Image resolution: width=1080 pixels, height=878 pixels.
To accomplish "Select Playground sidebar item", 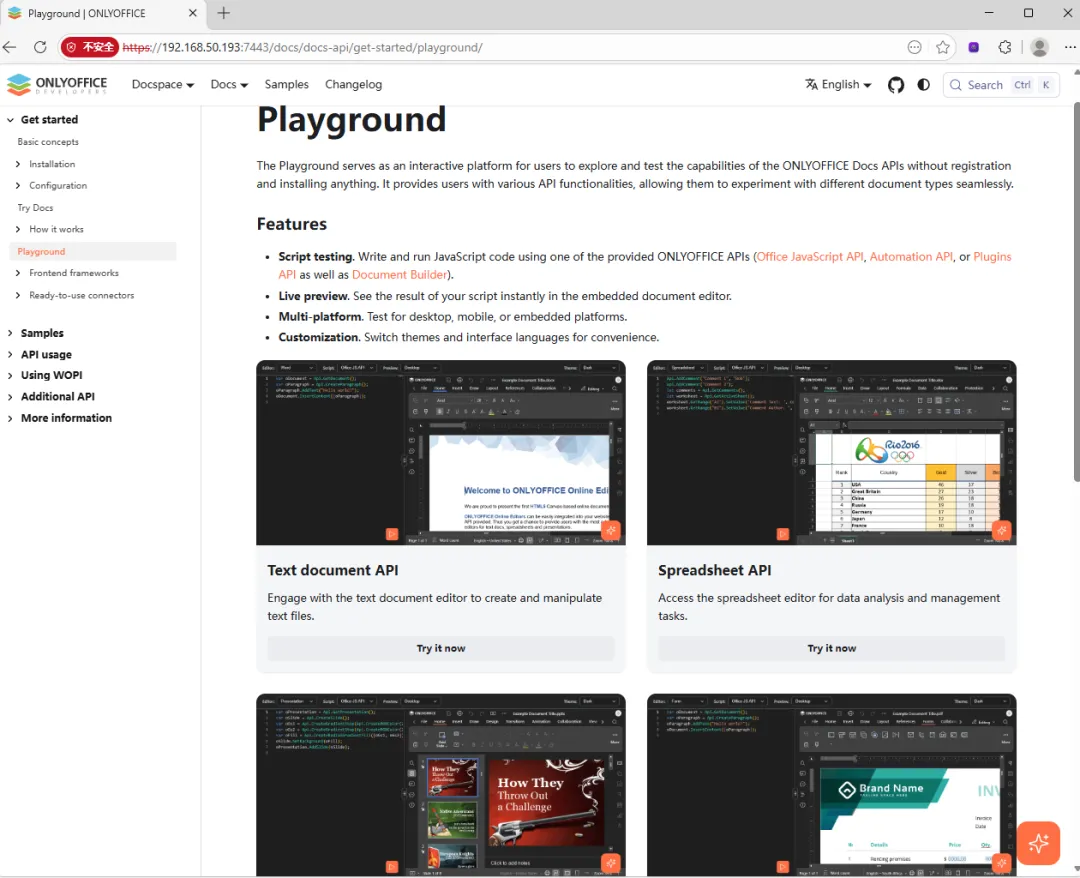I will click(93, 251).
